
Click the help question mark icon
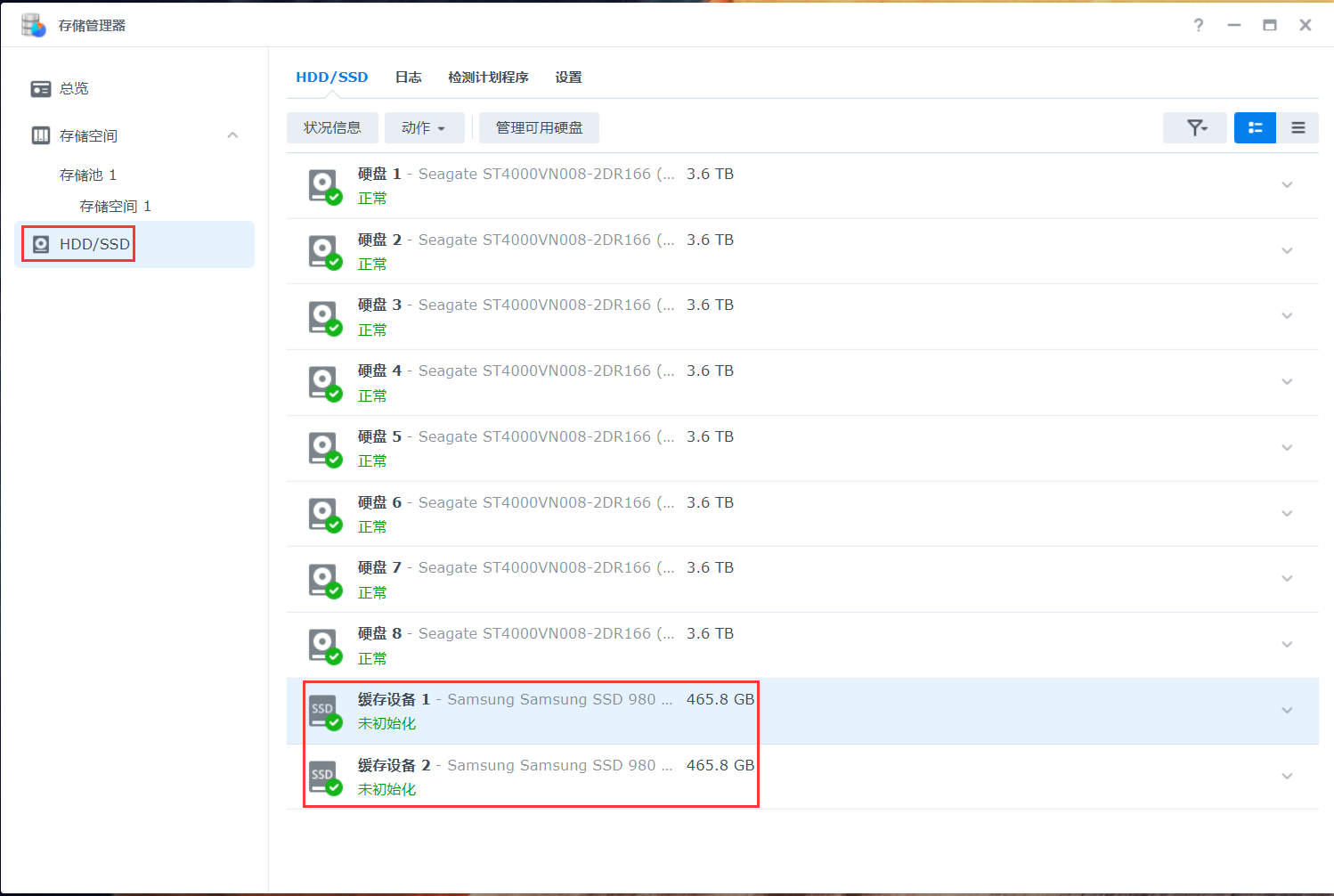[1199, 25]
